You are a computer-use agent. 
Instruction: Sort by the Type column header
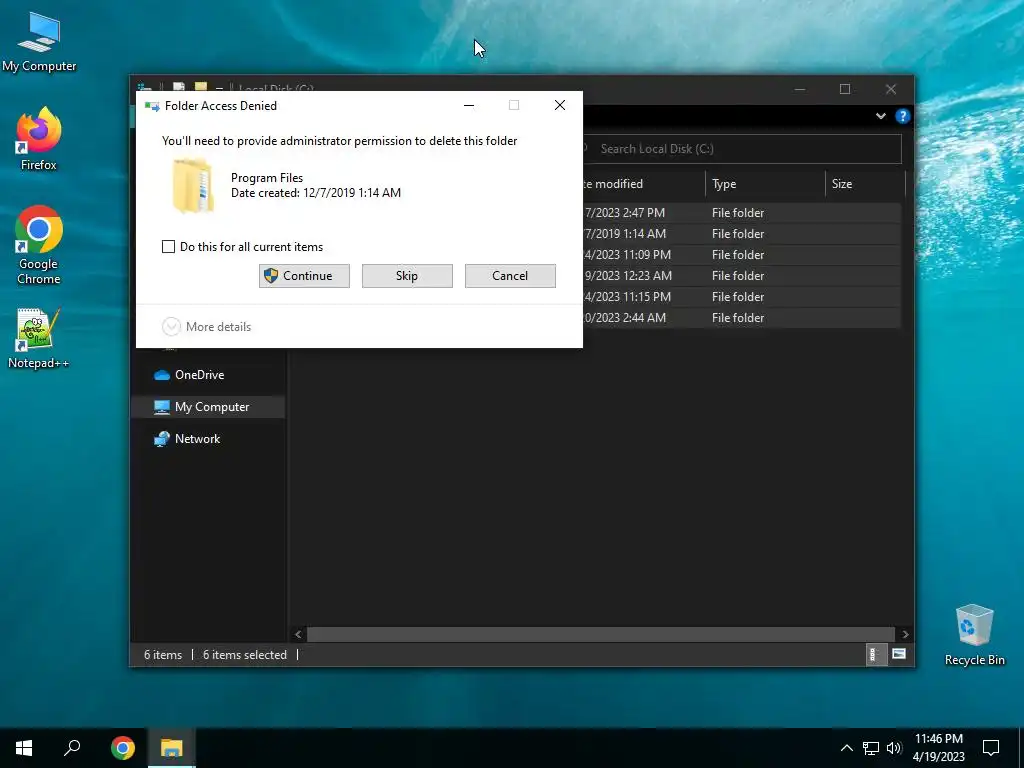(765, 184)
